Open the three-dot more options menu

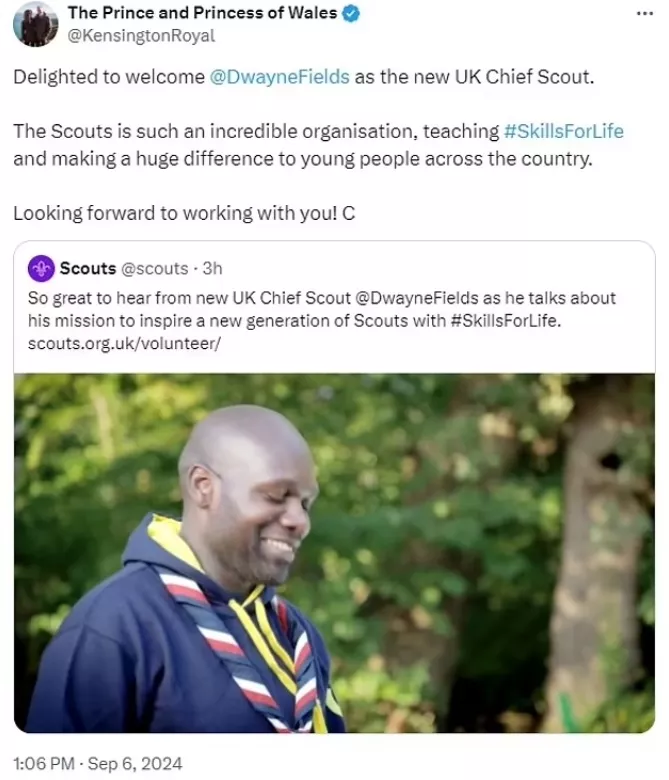pos(645,13)
